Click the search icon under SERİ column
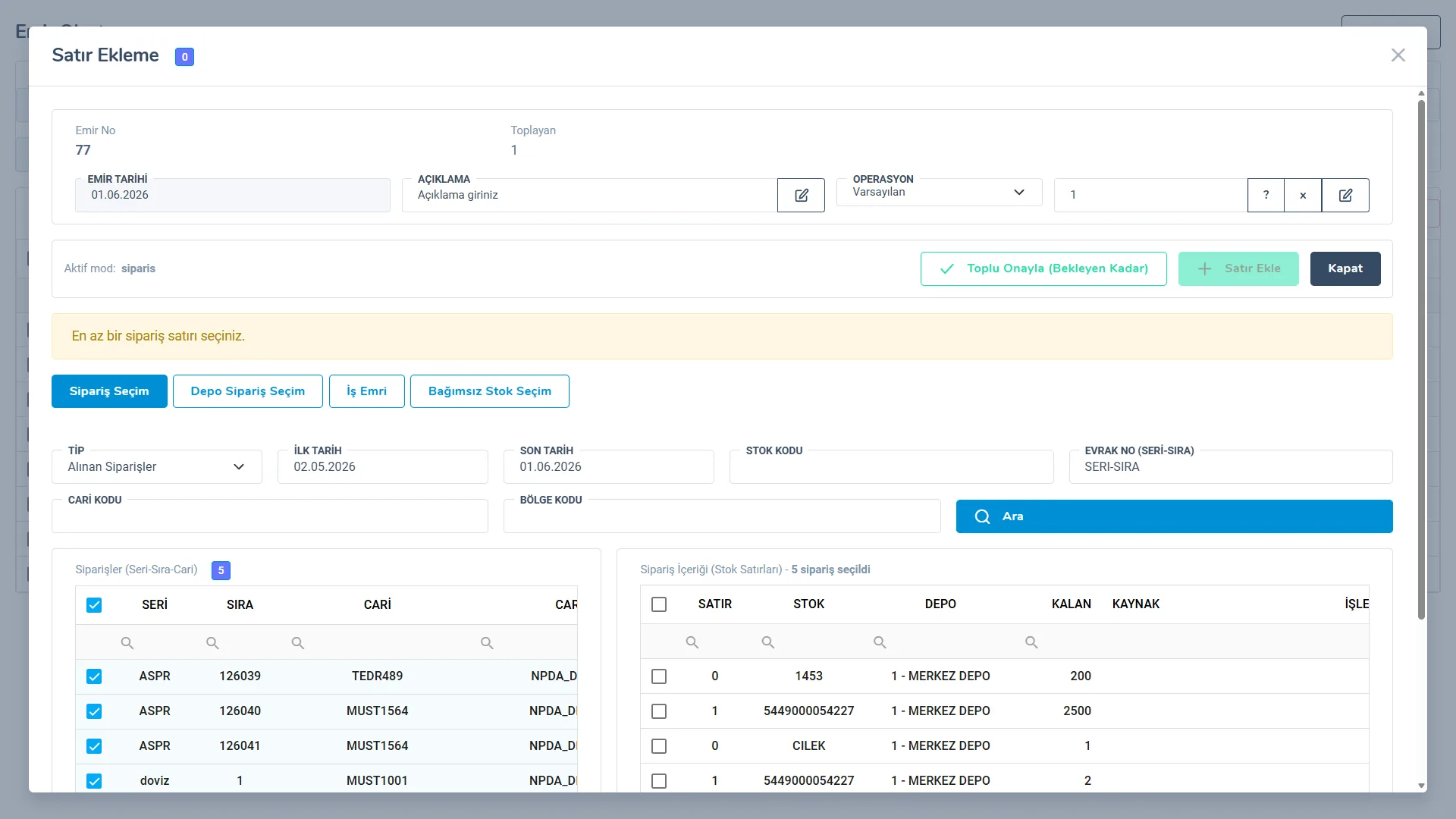 (127, 643)
